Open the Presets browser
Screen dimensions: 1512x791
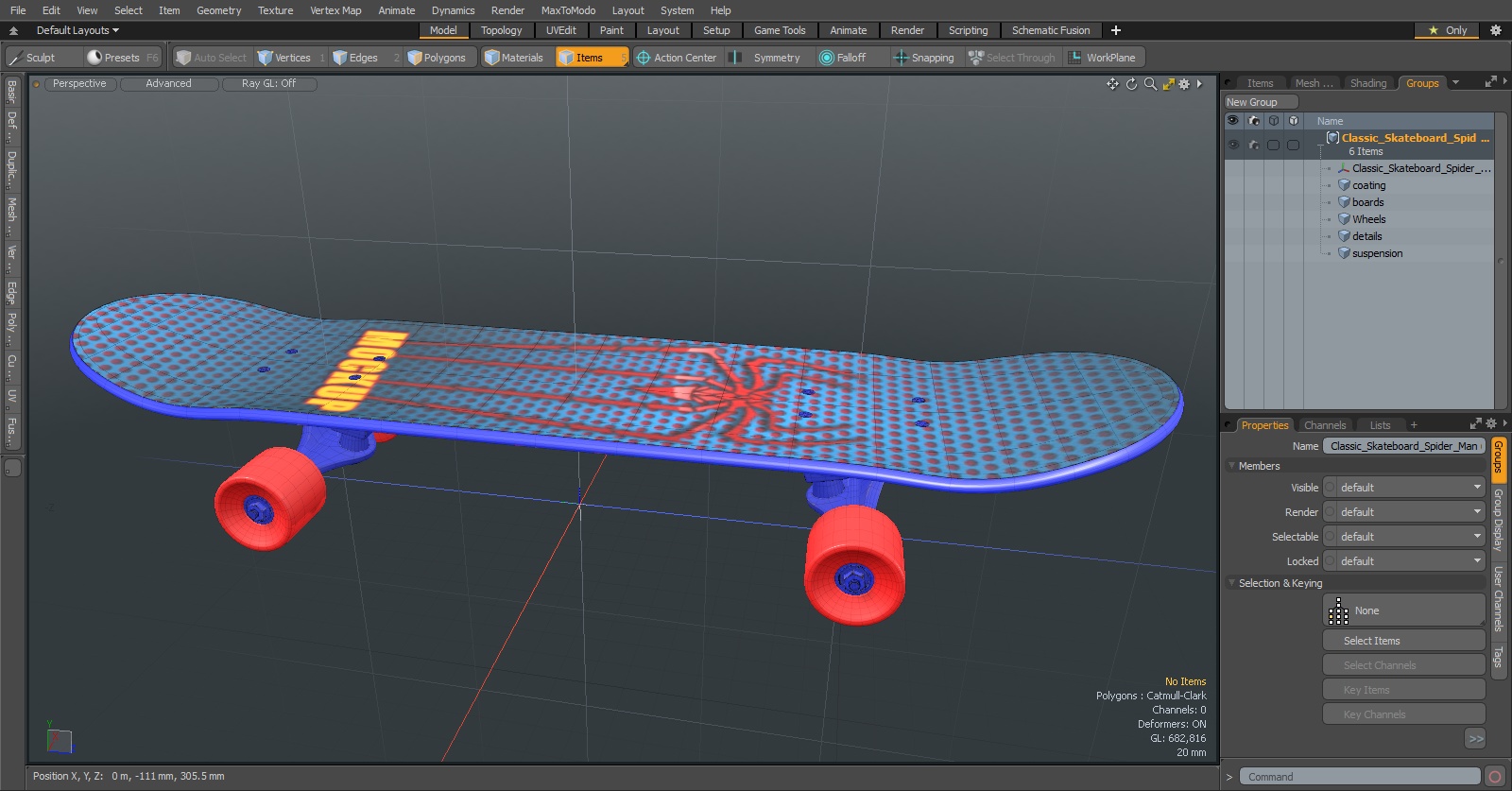pos(122,58)
